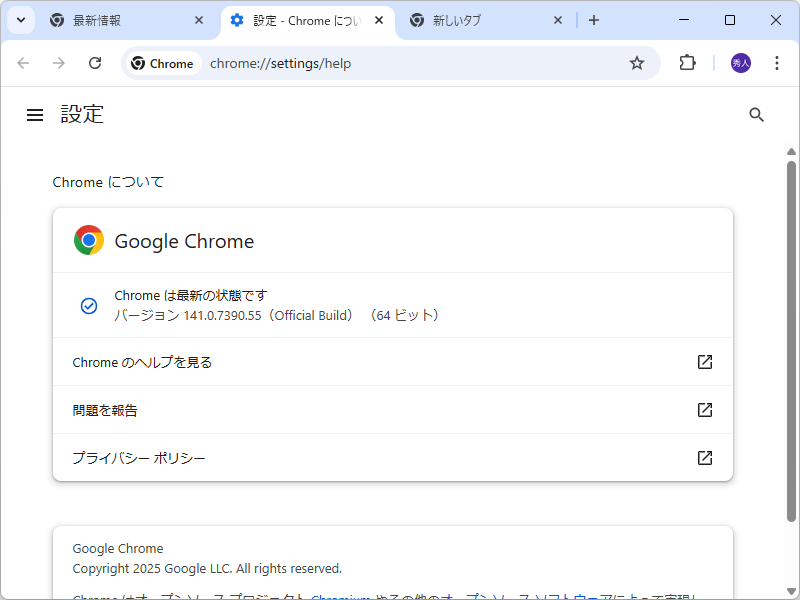This screenshot has width=800, height=600.
Task: Bookmark this page with the star icon
Action: coord(637,62)
